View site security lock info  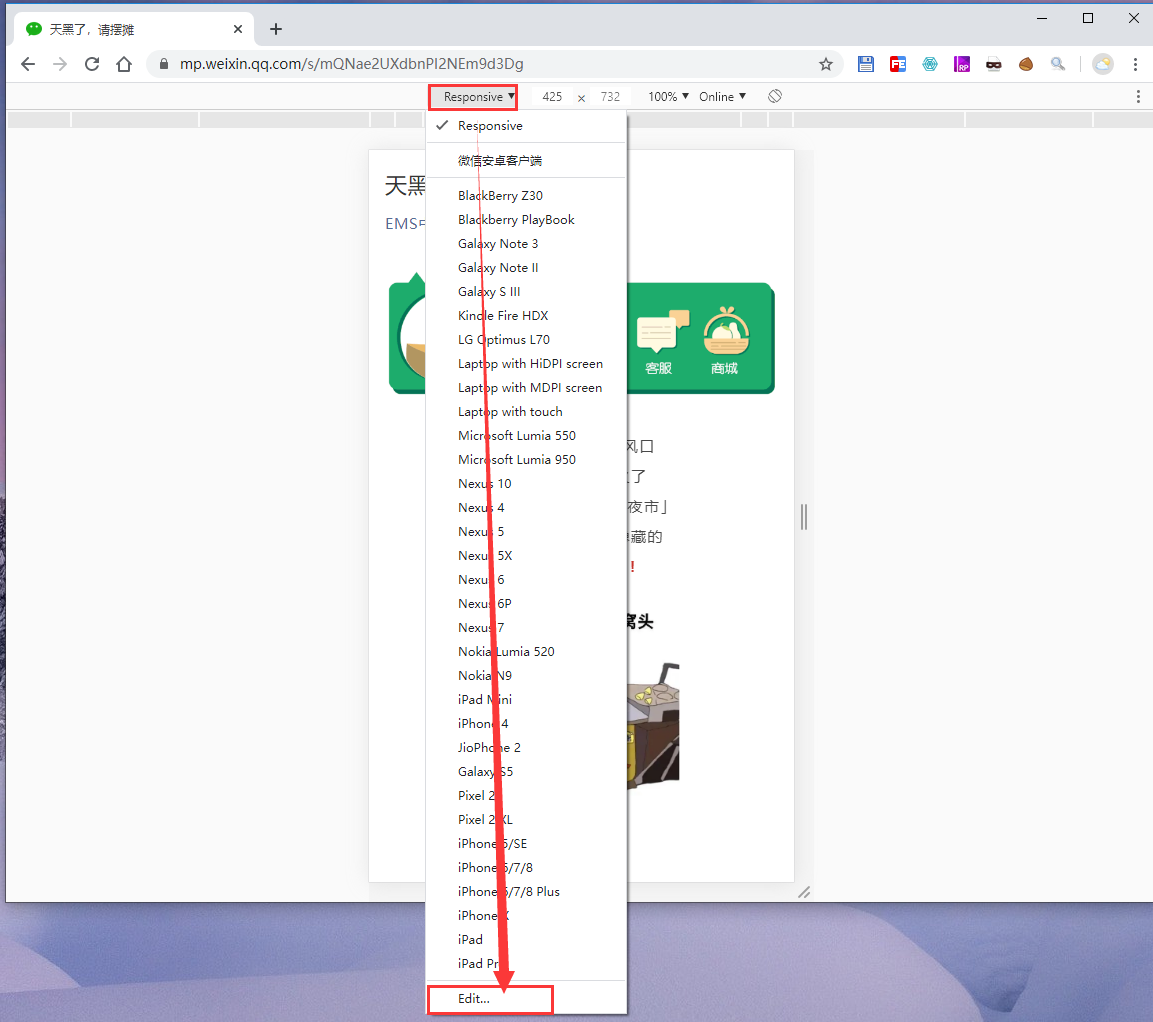(x=163, y=64)
